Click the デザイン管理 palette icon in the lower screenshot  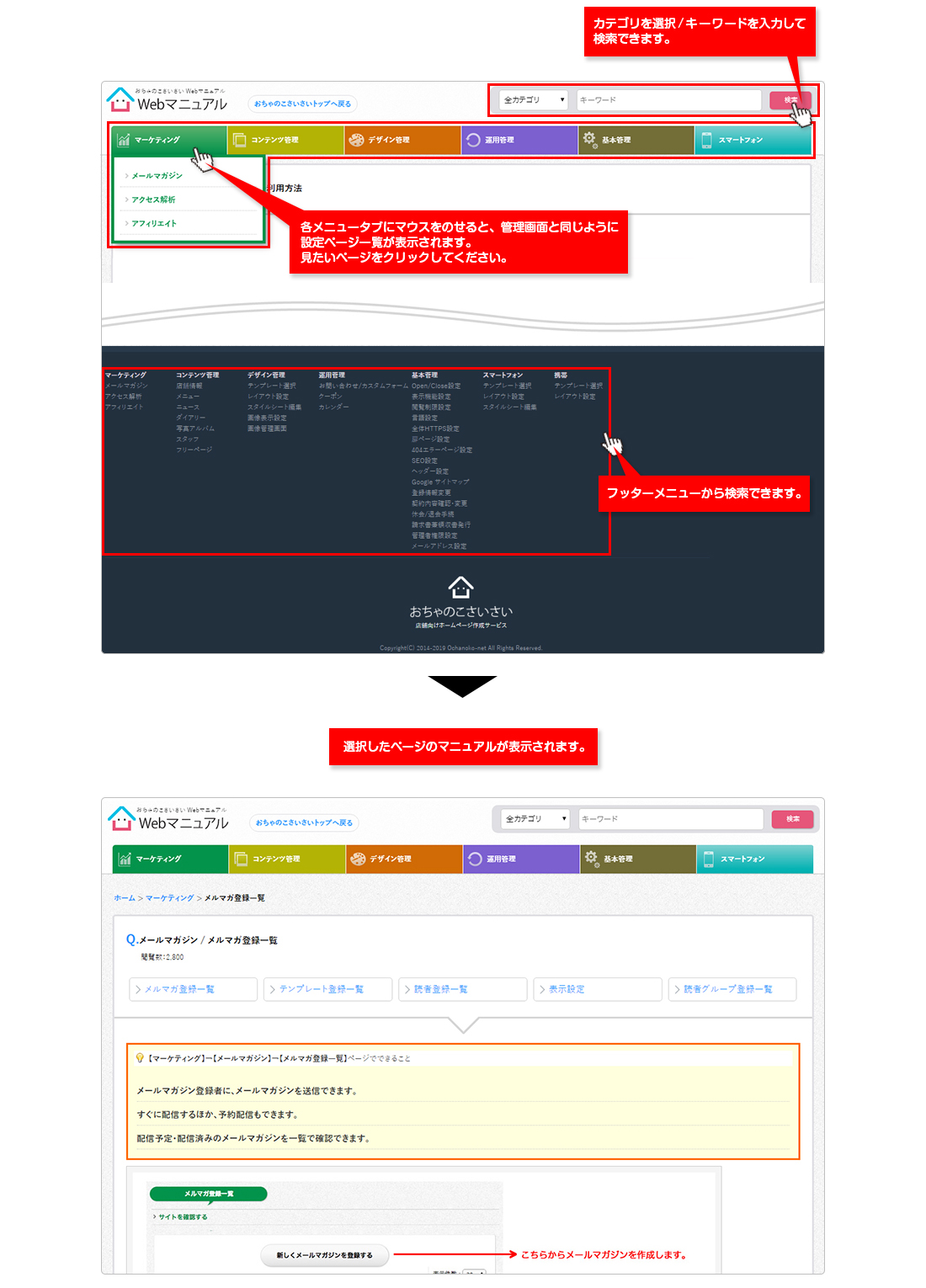pos(358,859)
